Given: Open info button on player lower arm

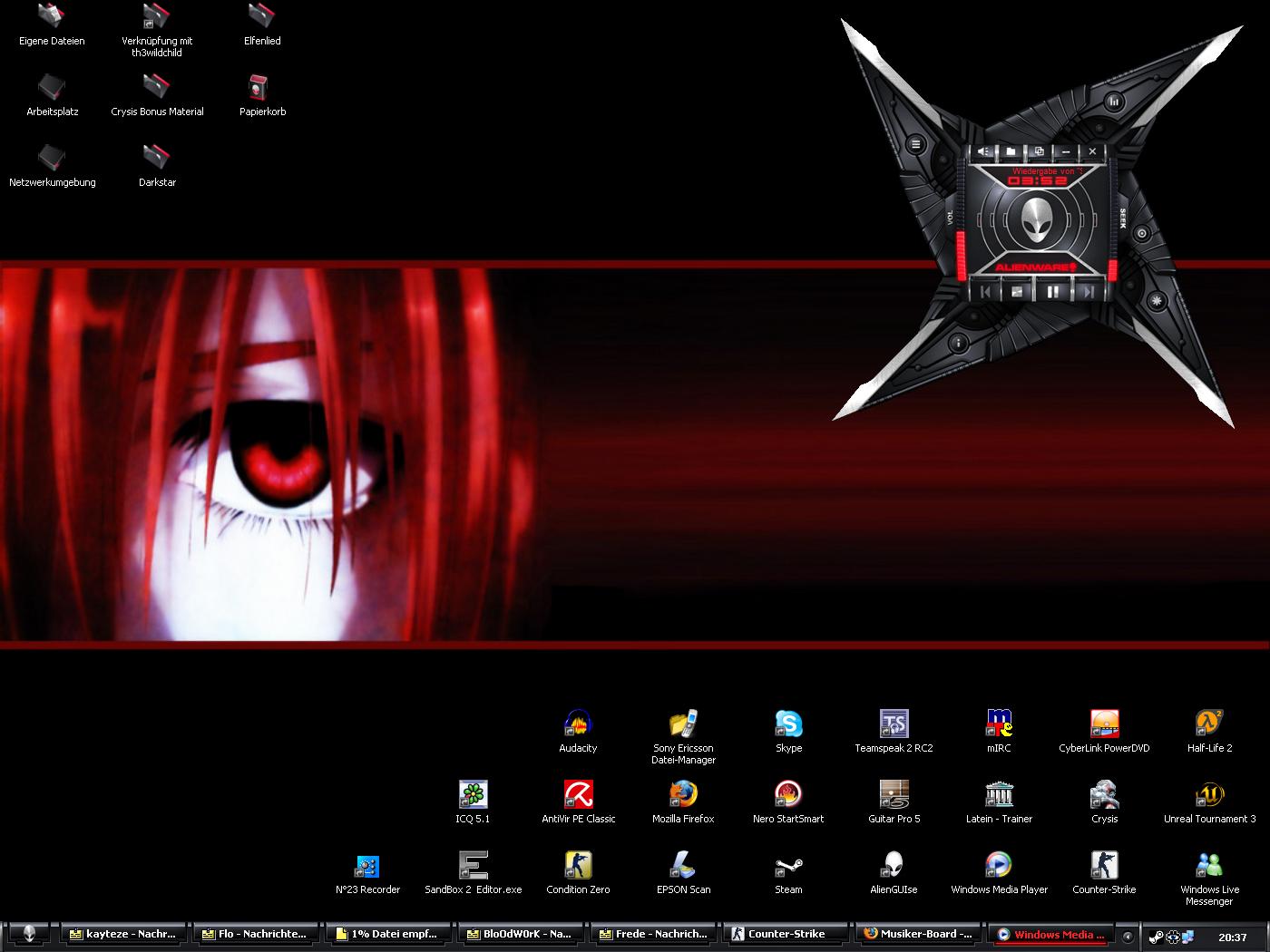Looking at the screenshot, I should [958, 342].
